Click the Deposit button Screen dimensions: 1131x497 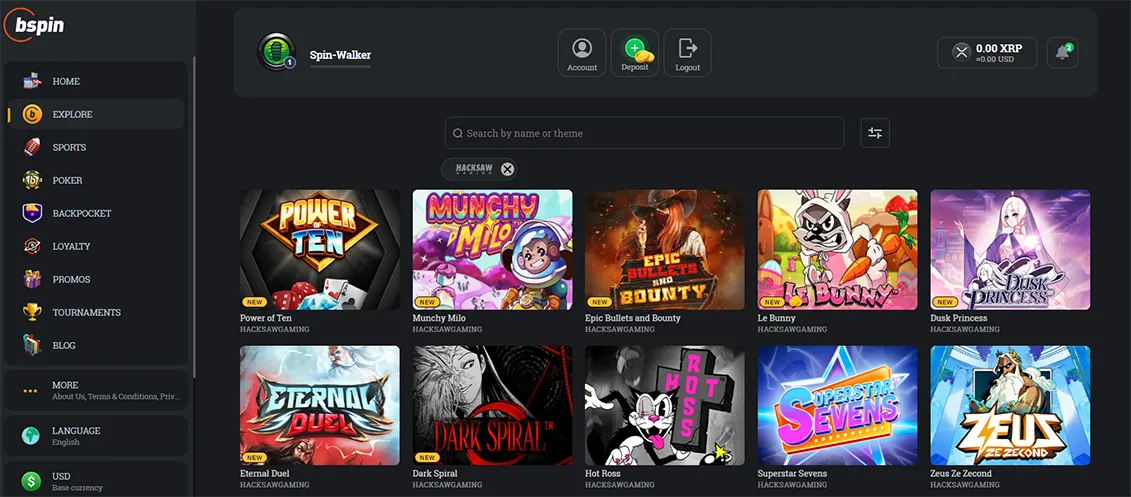click(635, 53)
